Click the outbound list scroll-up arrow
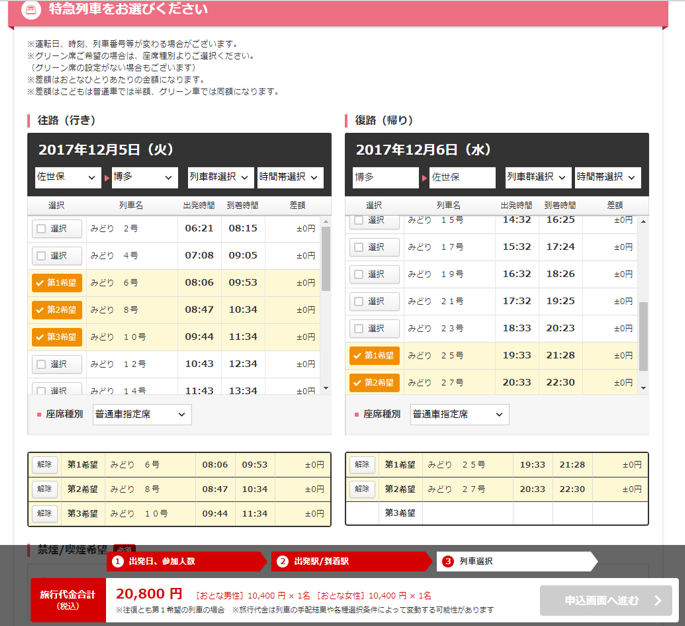The width and height of the screenshot is (685, 626). point(326,221)
